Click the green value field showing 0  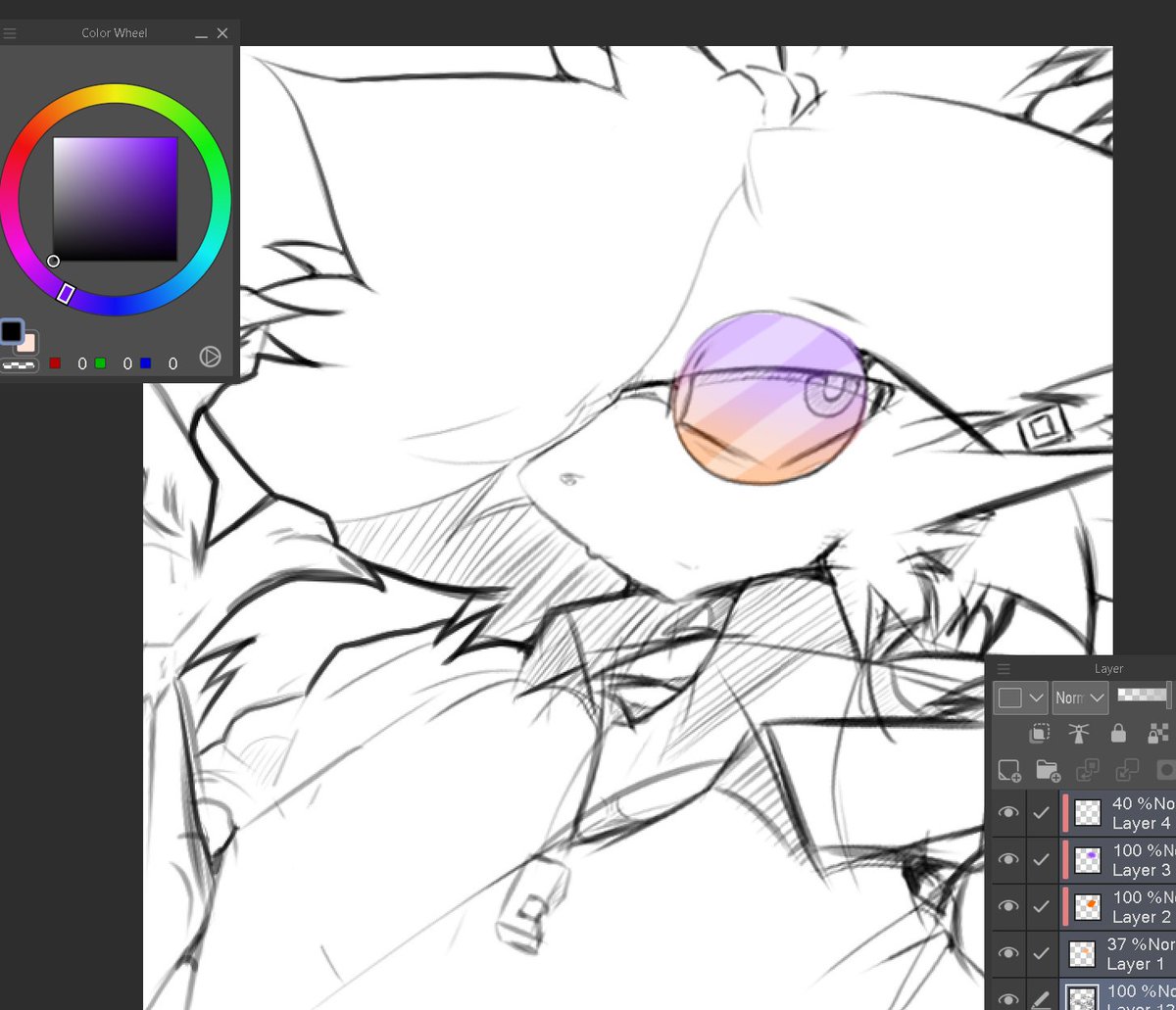(x=127, y=363)
